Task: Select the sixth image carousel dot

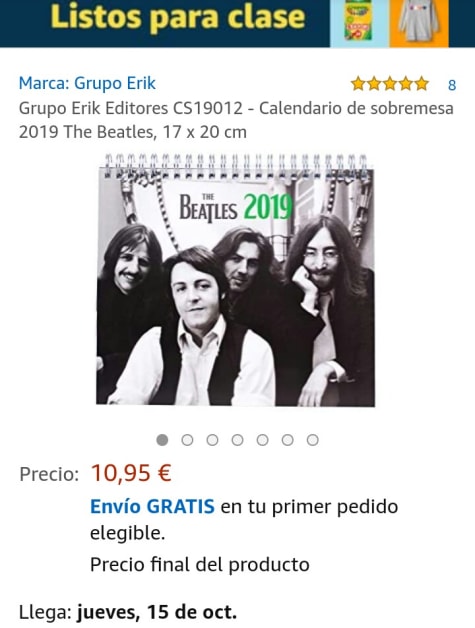Action: (x=287, y=440)
